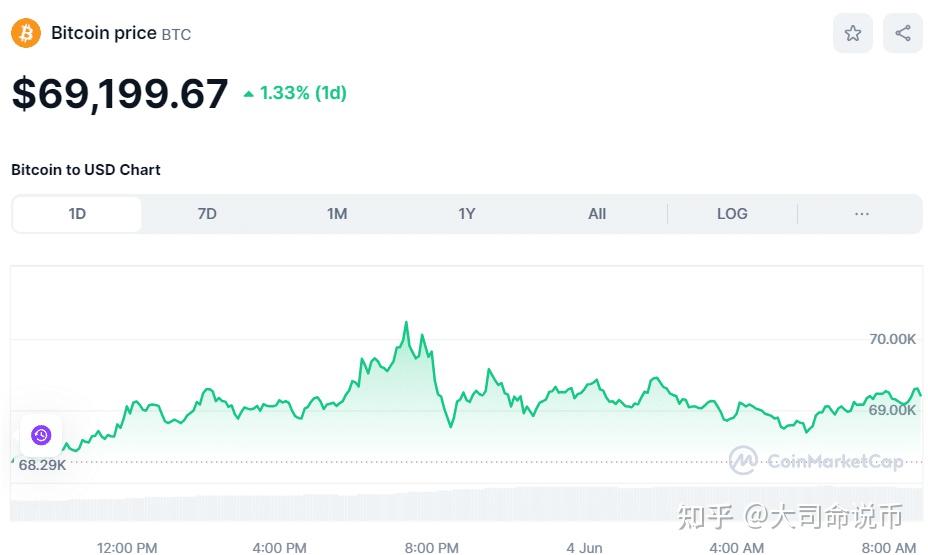Viewport: 928px width, 555px height.
Task: Select the All time range tab
Action: click(x=597, y=214)
